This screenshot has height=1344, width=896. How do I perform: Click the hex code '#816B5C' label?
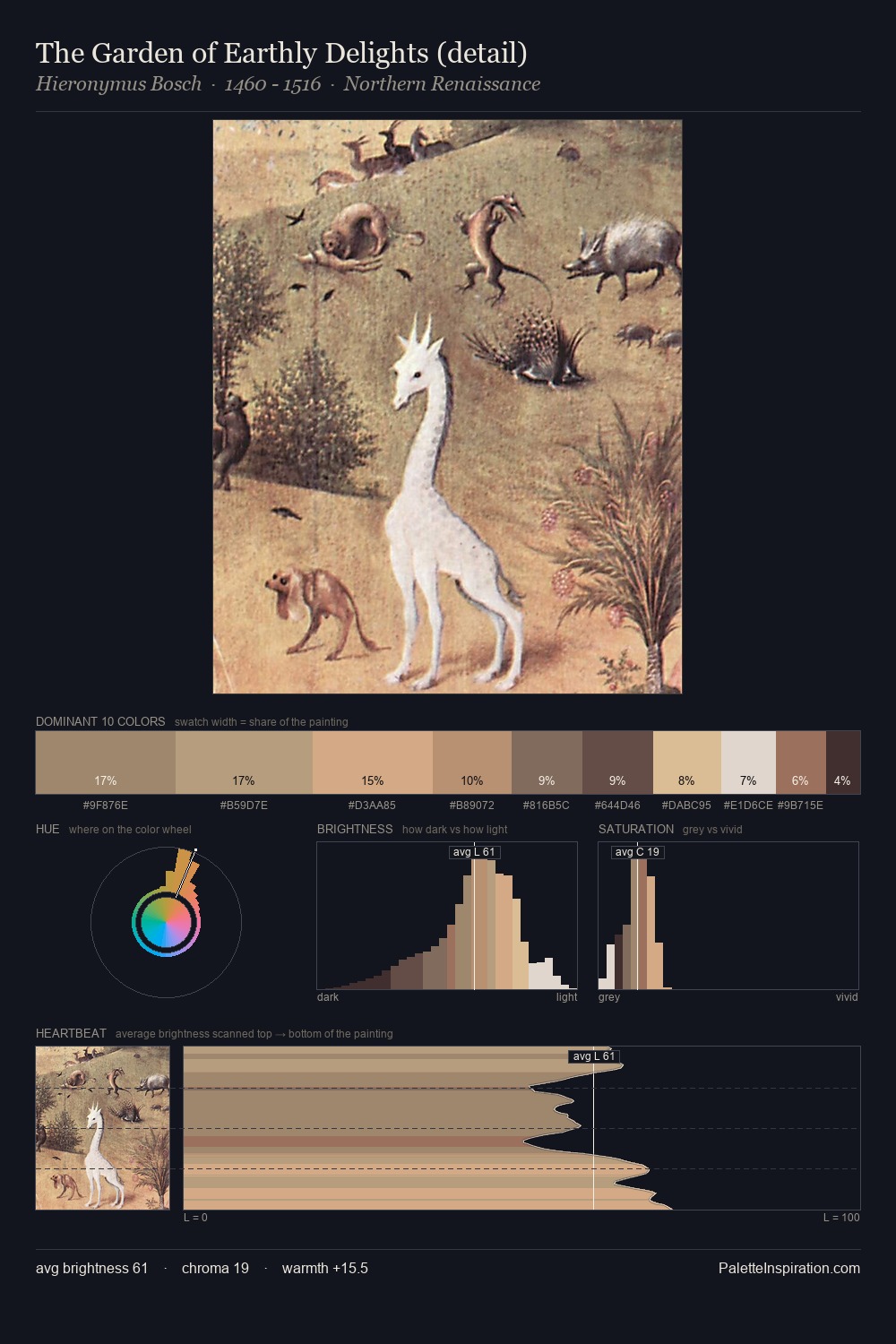547,806
